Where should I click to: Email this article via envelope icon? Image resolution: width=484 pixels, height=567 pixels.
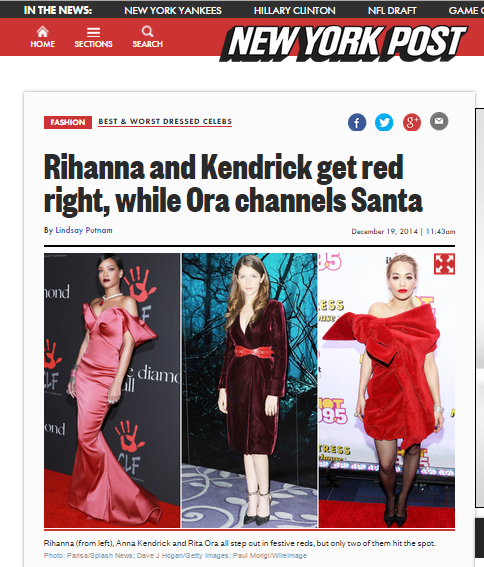coord(439,121)
